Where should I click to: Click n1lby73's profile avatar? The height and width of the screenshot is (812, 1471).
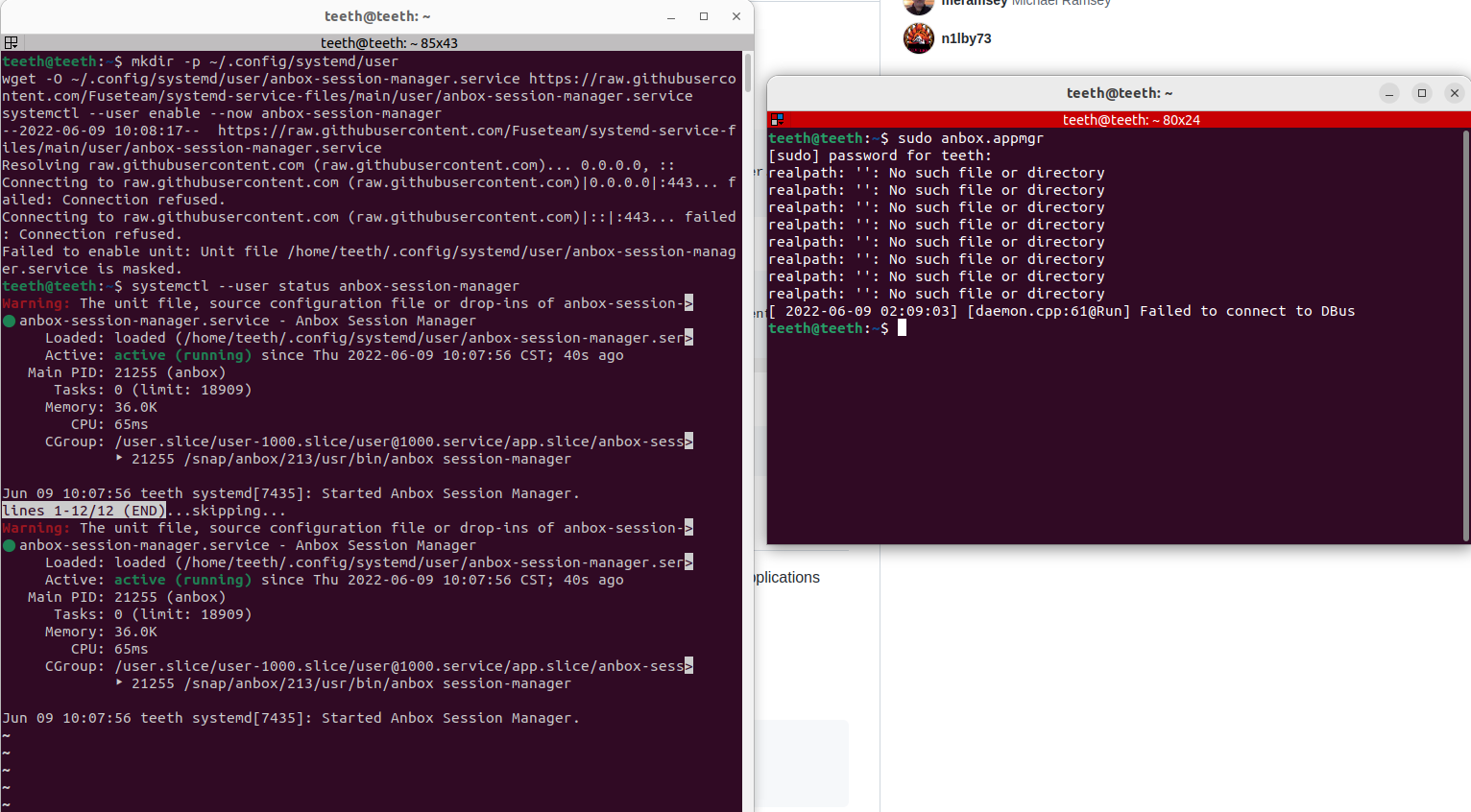[x=918, y=38]
